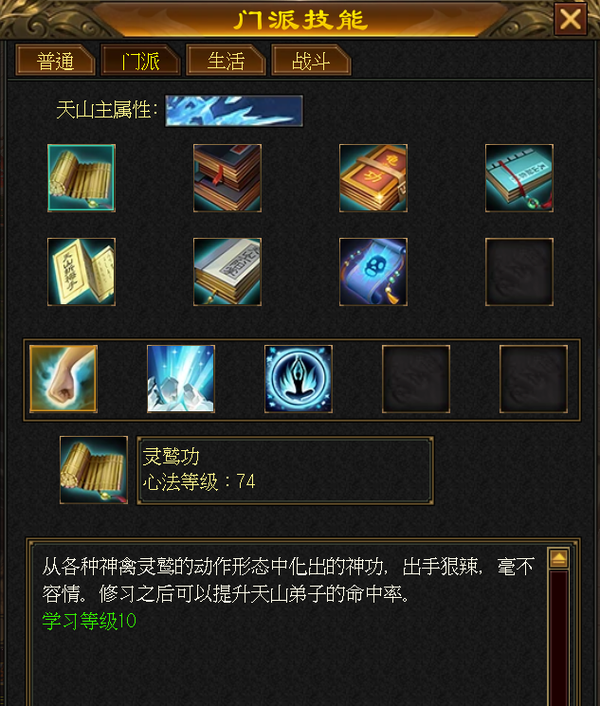Choose the meditation figure skill icon
The image size is (600, 706).
(x=298, y=379)
